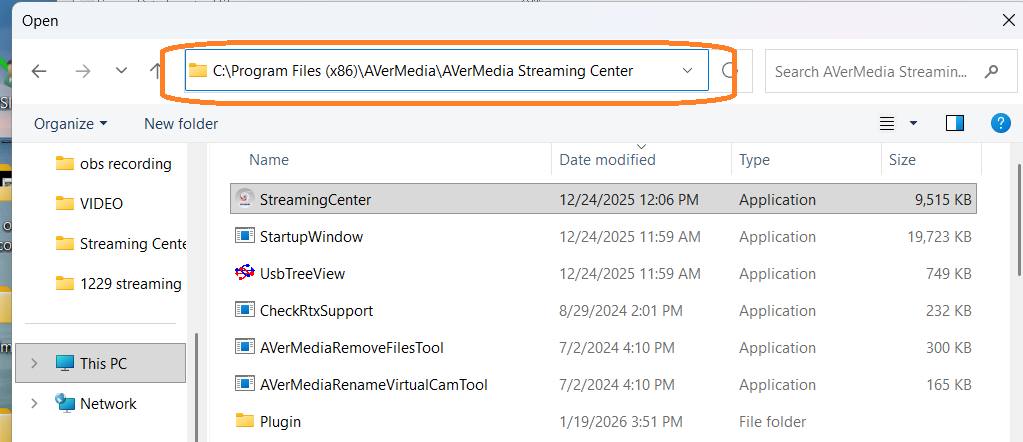This screenshot has height=442, width=1023.
Task: Select the AVerMediaRemoveFilesTool icon
Action: [x=244, y=347]
